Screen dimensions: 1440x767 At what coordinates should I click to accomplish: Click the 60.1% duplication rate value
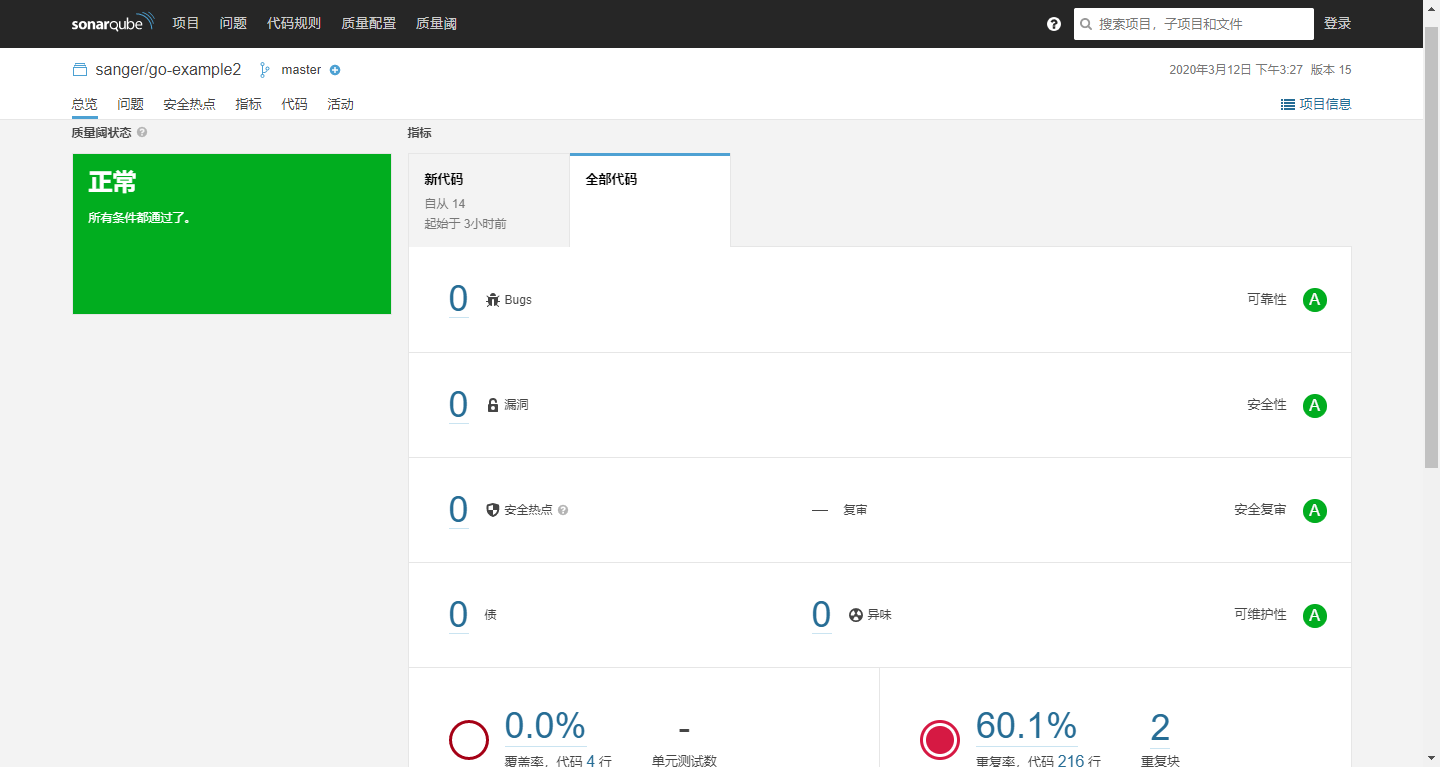1026,725
